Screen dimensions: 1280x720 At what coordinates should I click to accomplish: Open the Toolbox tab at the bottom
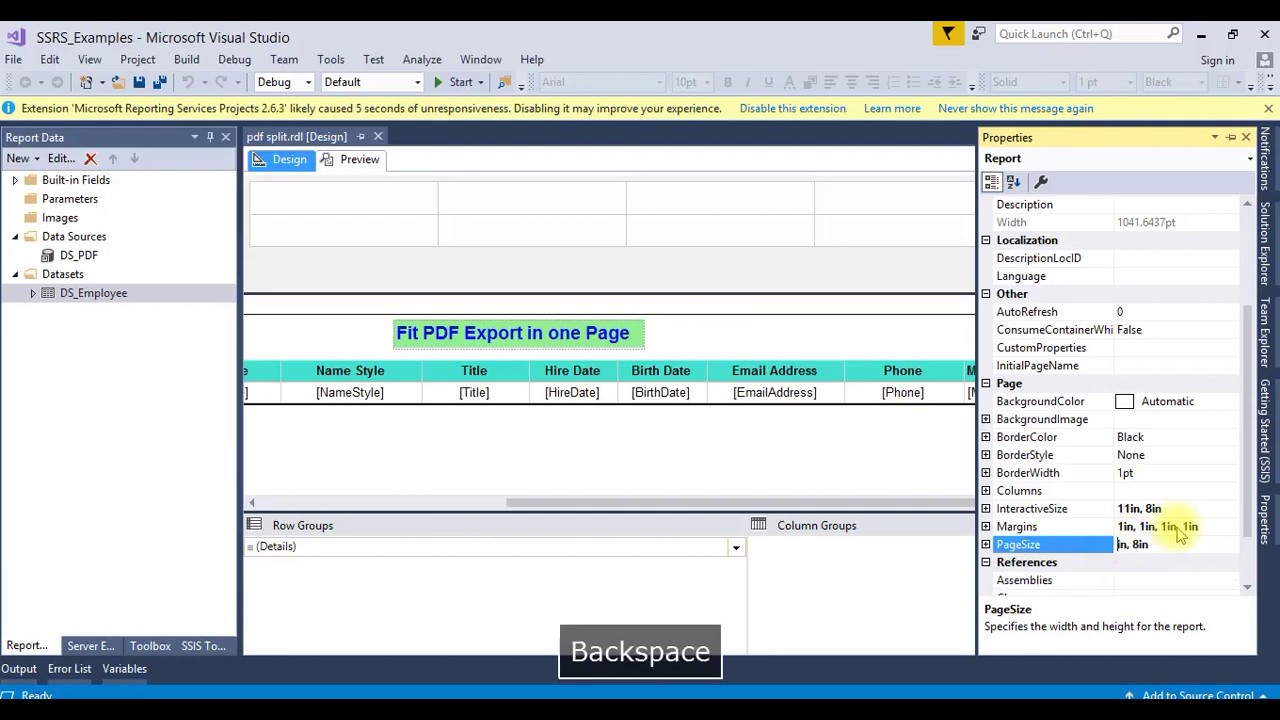coord(150,646)
